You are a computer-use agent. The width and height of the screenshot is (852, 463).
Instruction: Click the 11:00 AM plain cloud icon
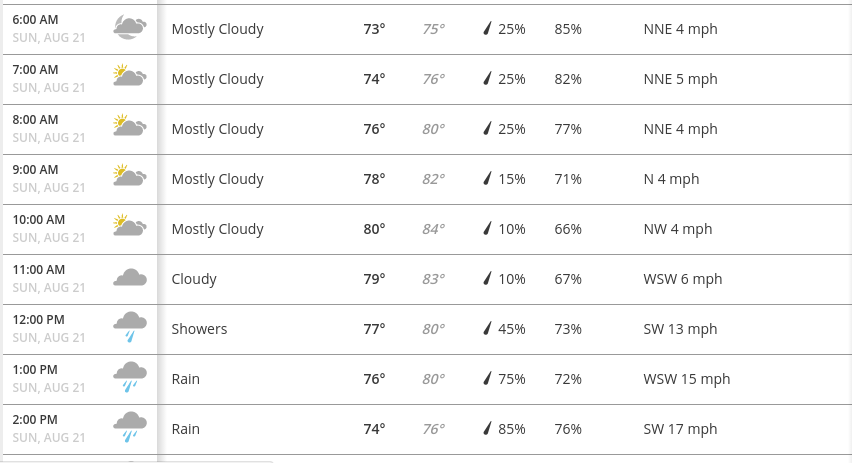pyautogui.click(x=130, y=278)
